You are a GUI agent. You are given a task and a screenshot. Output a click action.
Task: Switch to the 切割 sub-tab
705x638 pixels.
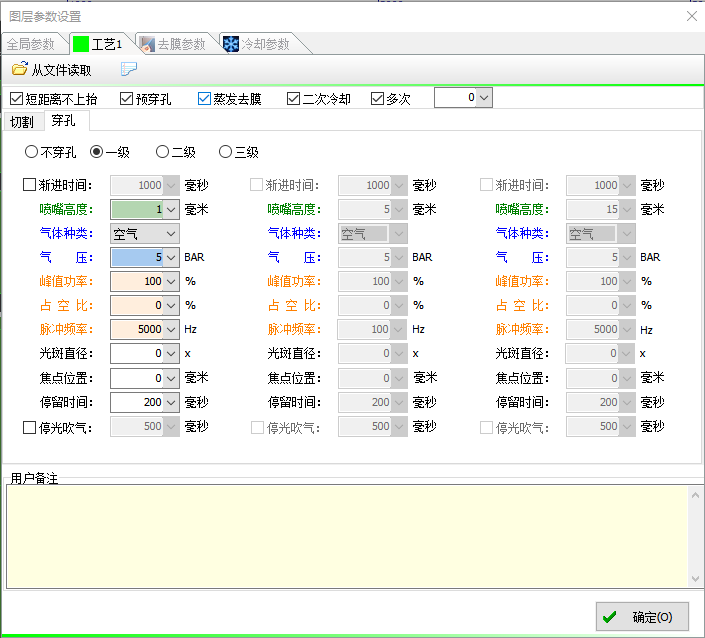pos(22,122)
